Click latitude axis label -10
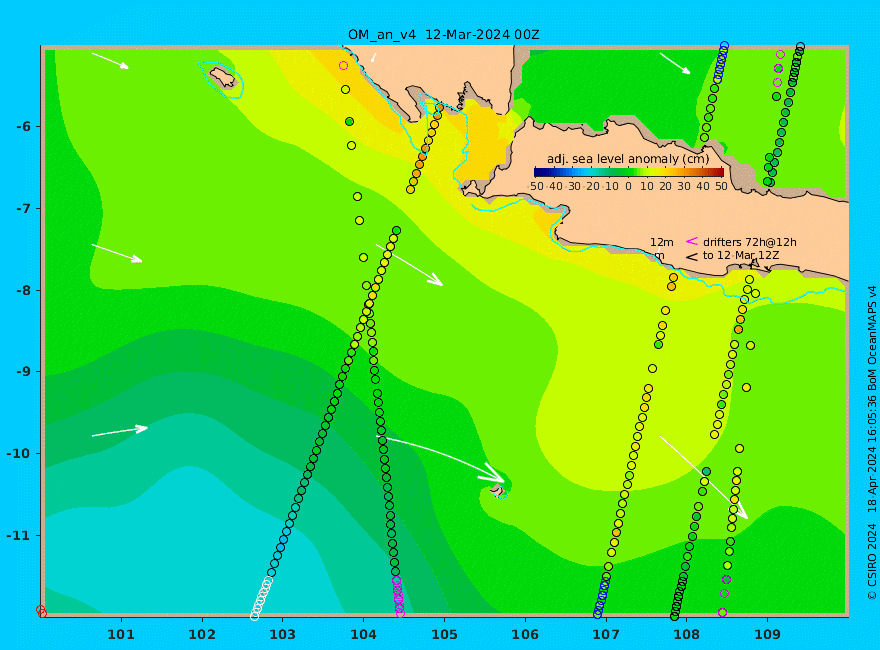The image size is (880, 650). [19, 454]
